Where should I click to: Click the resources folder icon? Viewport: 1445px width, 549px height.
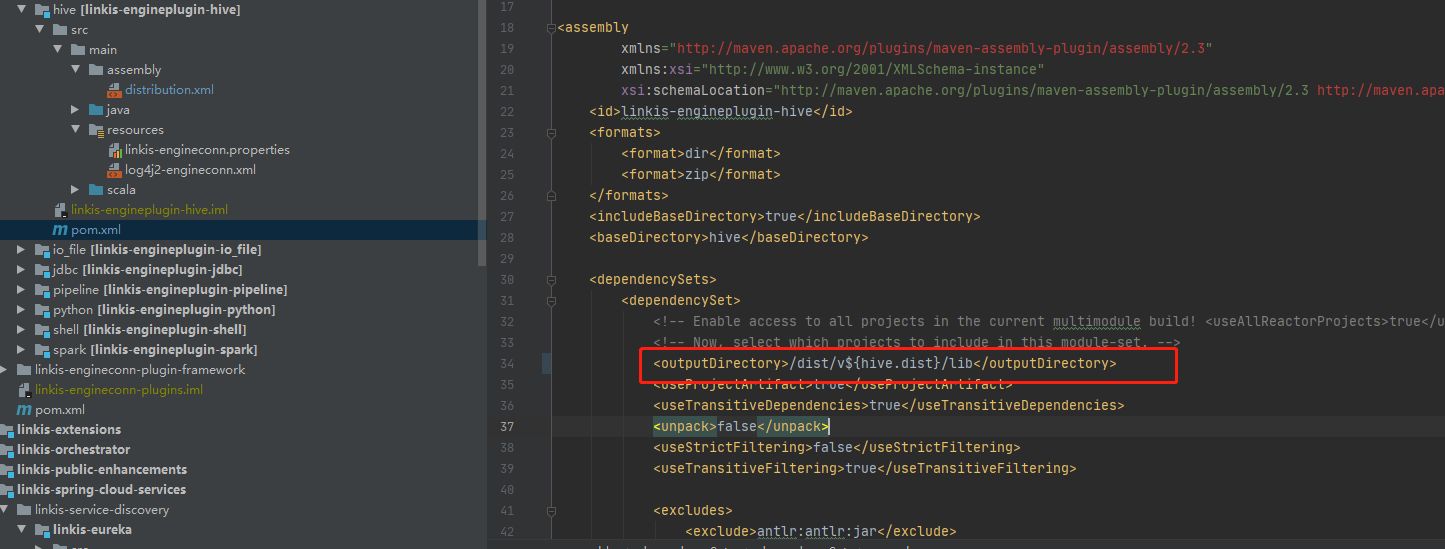pyautogui.click(x=95, y=129)
